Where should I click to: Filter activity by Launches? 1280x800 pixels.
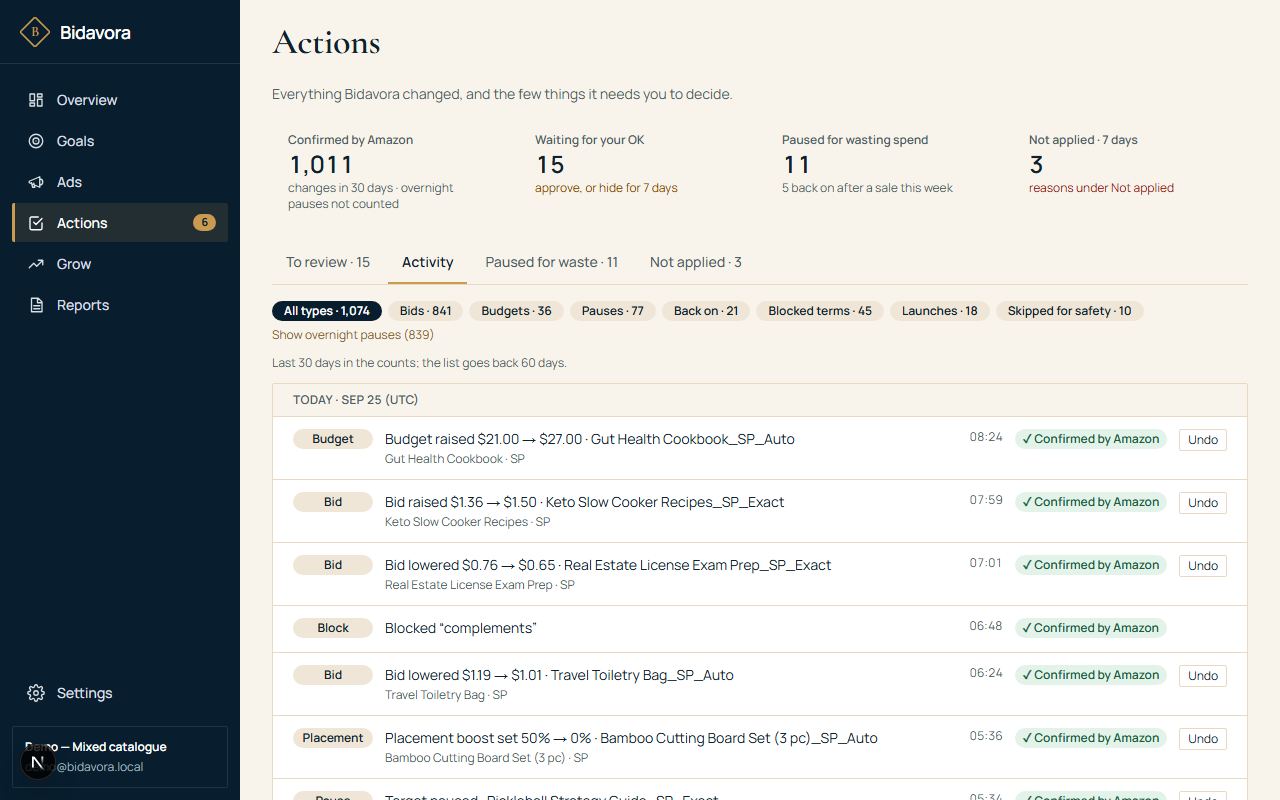click(940, 311)
